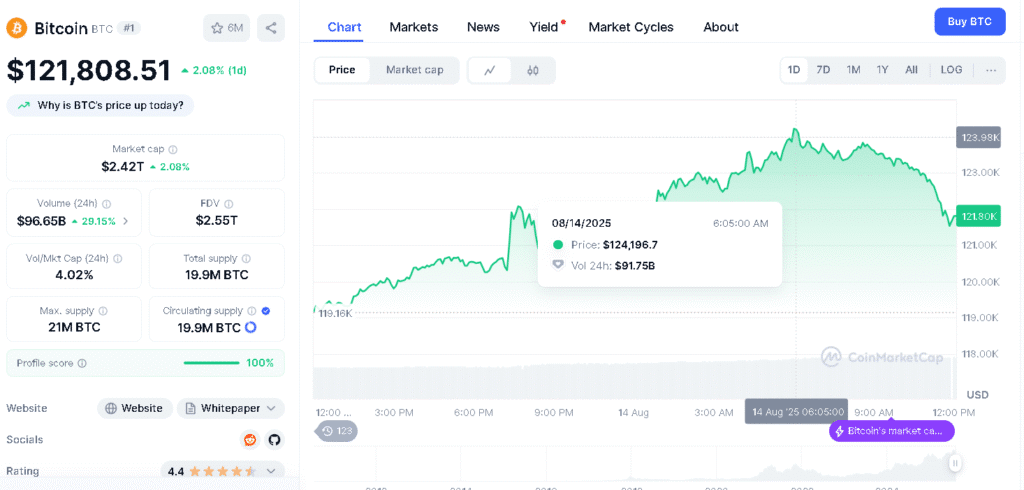Select the Price toggle

point(342,70)
